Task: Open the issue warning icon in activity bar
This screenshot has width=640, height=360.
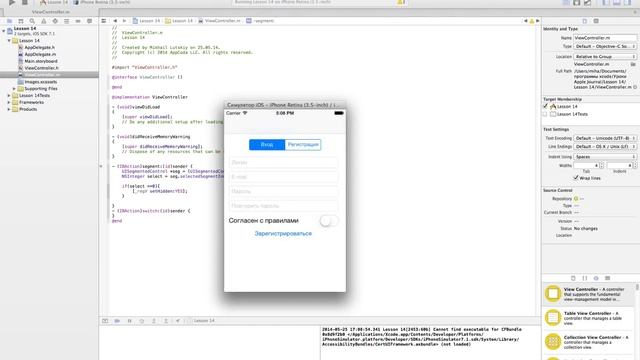Action: [401, 2]
